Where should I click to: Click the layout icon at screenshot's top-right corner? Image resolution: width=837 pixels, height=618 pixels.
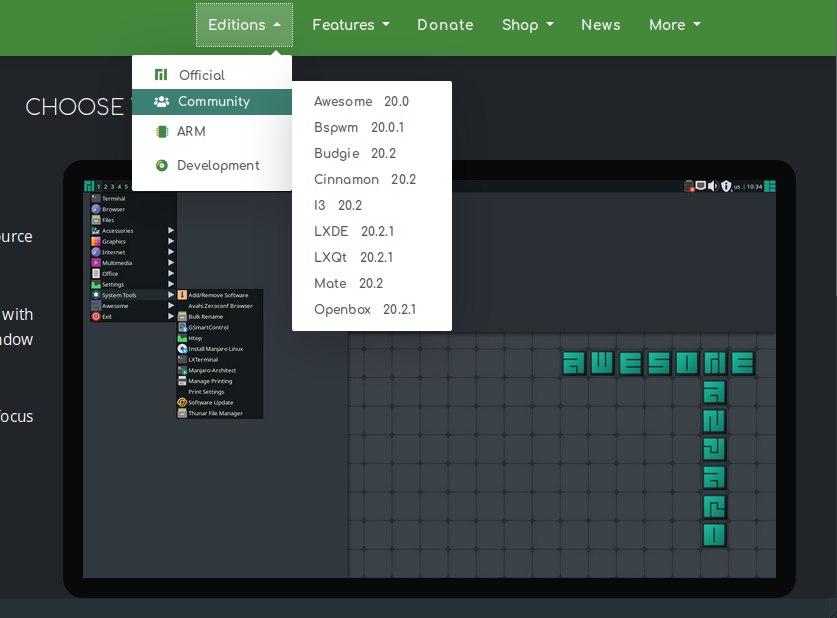(x=770, y=186)
